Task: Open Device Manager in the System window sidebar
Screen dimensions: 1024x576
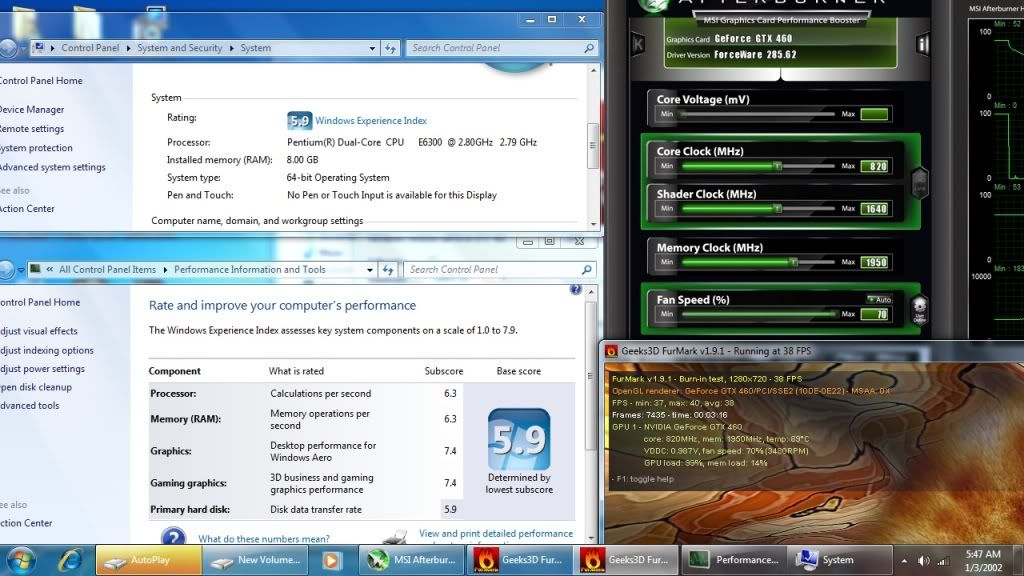Action: click(31, 110)
